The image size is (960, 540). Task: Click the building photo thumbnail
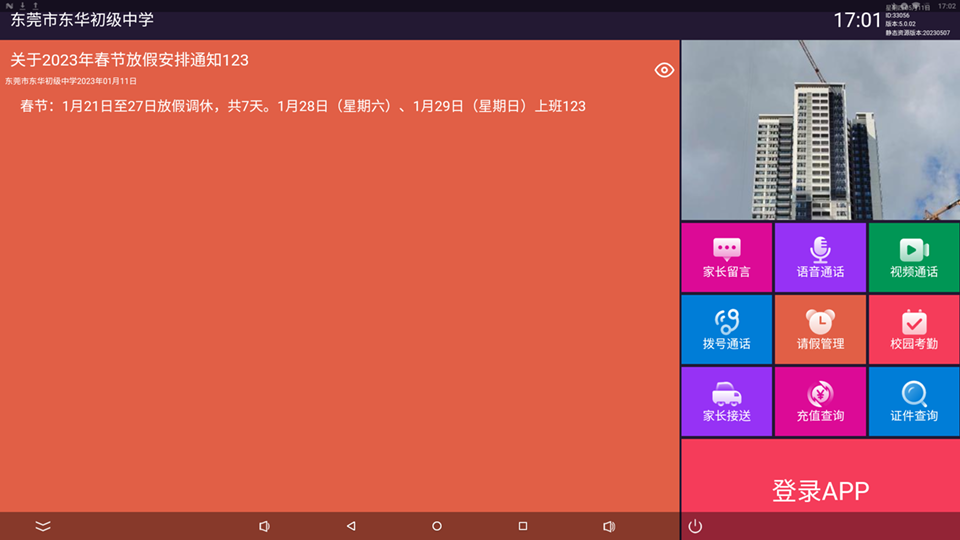pos(820,130)
